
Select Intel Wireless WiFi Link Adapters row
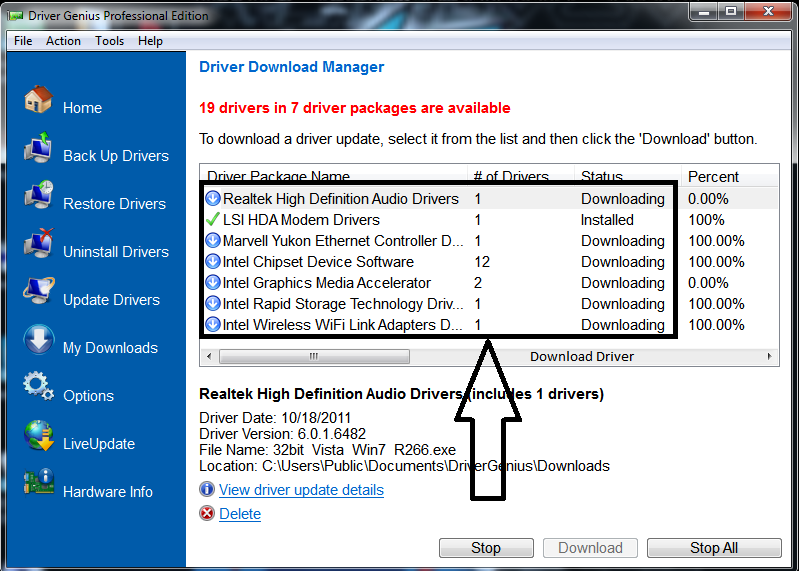pos(489,324)
